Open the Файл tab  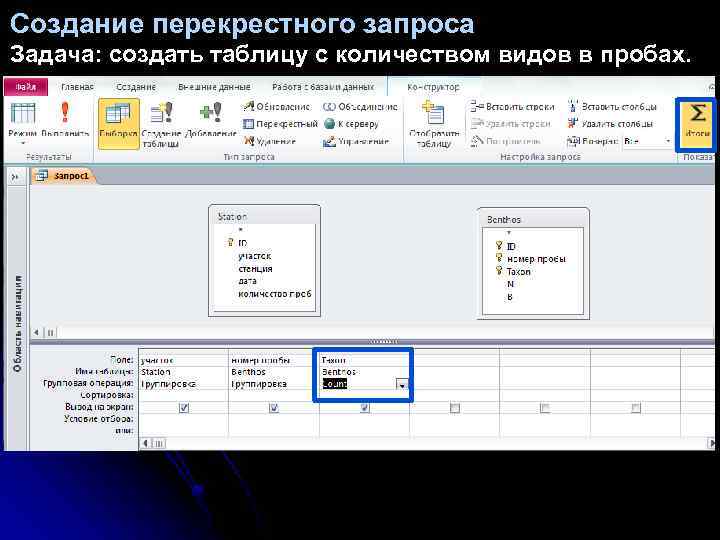pyautogui.click(x=26, y=87)
